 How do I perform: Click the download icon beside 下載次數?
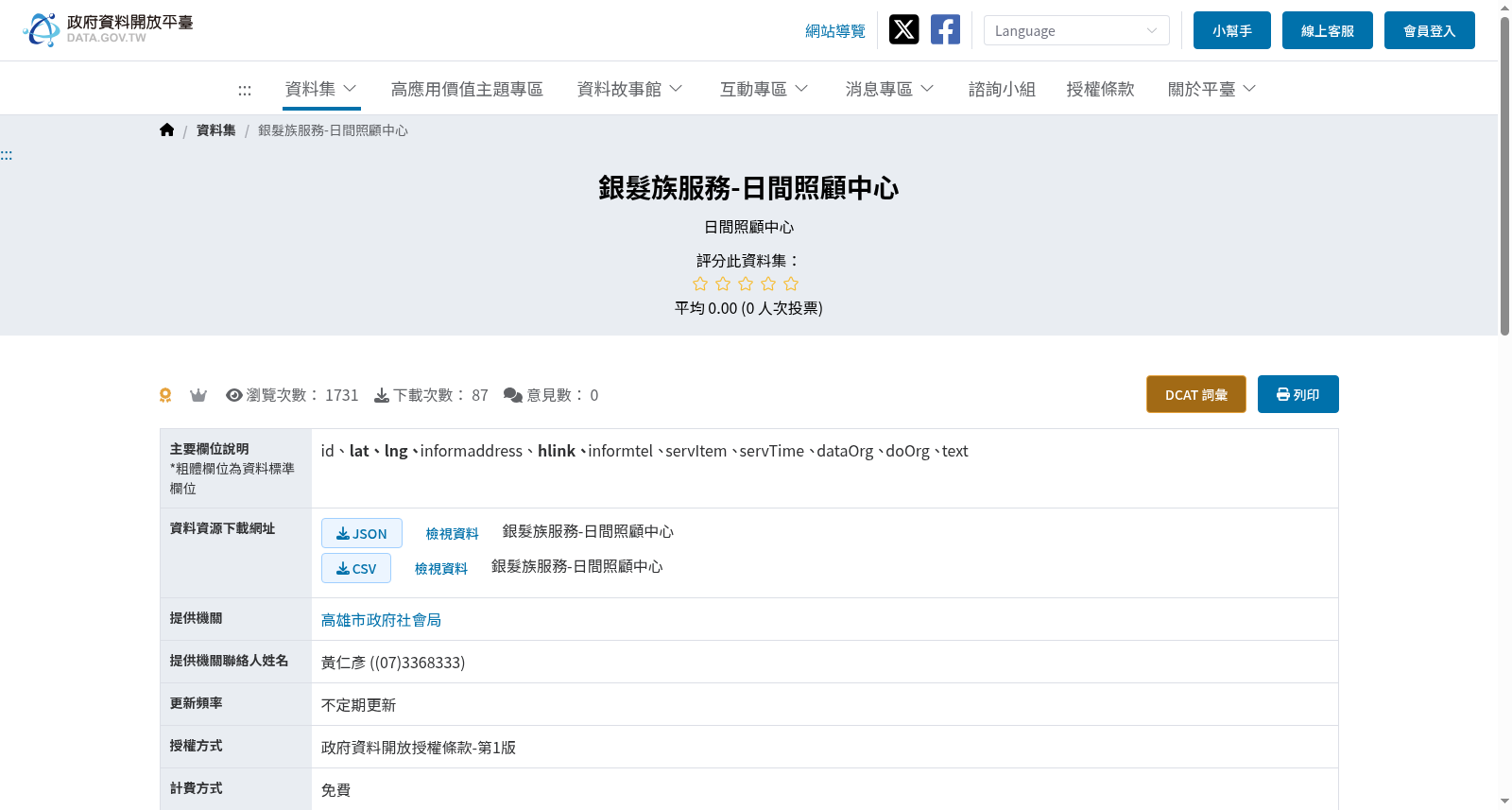coord(382,395)
